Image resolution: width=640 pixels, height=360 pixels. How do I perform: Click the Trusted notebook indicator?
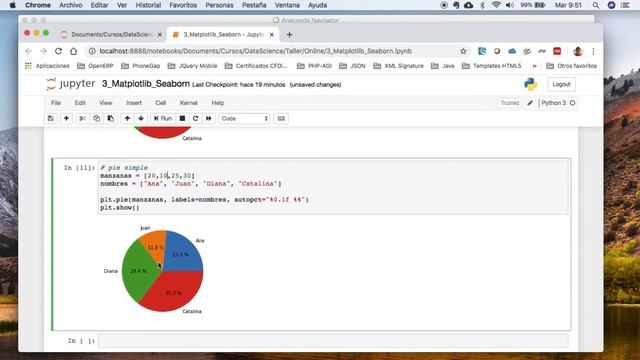coord(510,103)
